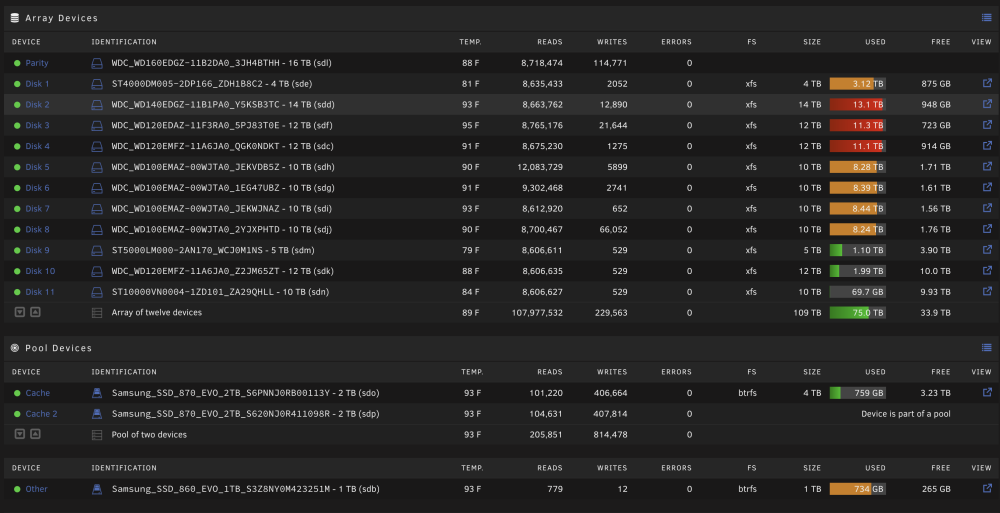Image resolution: width=1000 pixels, height=513 pixels.
Task: Click the drive icon next to WDC_WD140EDGZ
Action: pyautogui.click(x=97, y=105)
